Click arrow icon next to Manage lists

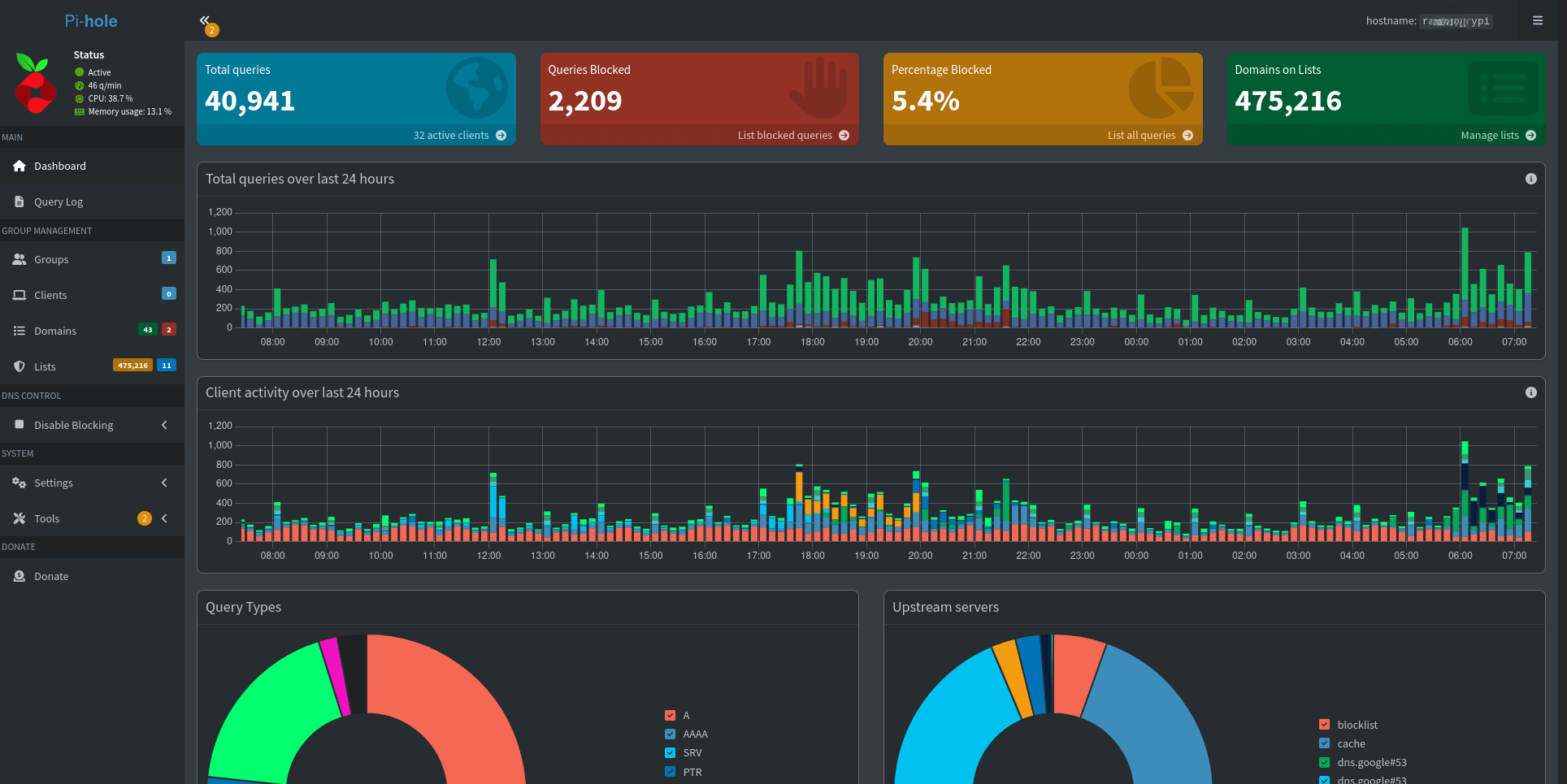coord(1530,136)
